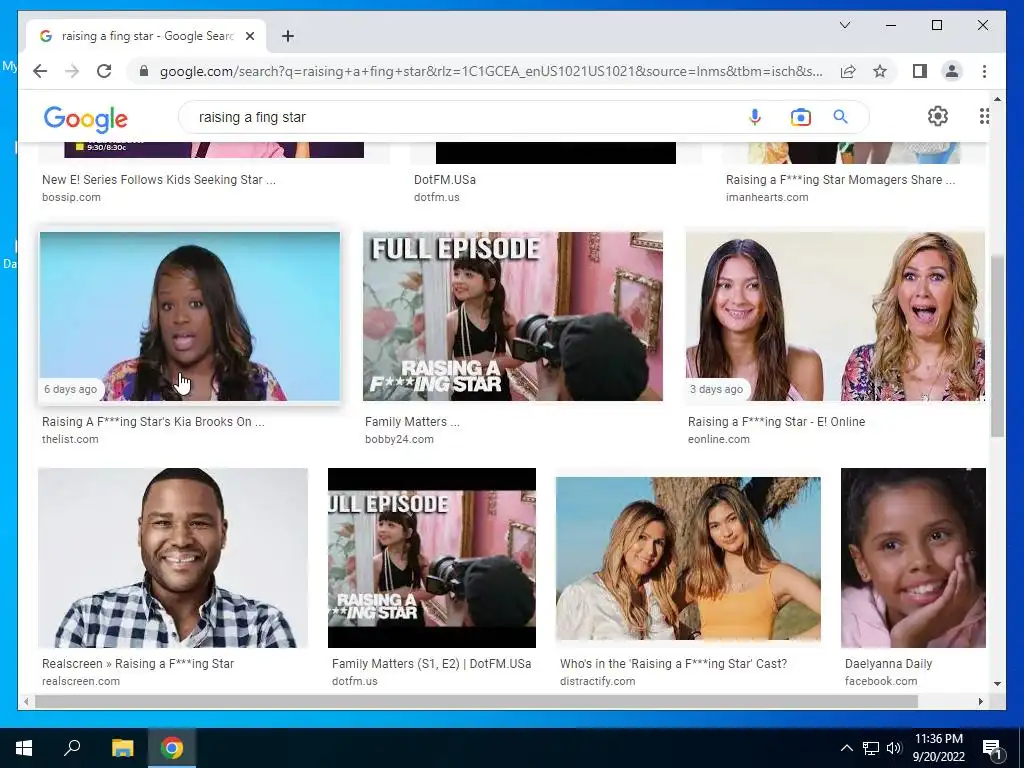Open Daelyanna Daily facebook image
The width and height of the screenshot is (1024, 768).
point(914,558)
